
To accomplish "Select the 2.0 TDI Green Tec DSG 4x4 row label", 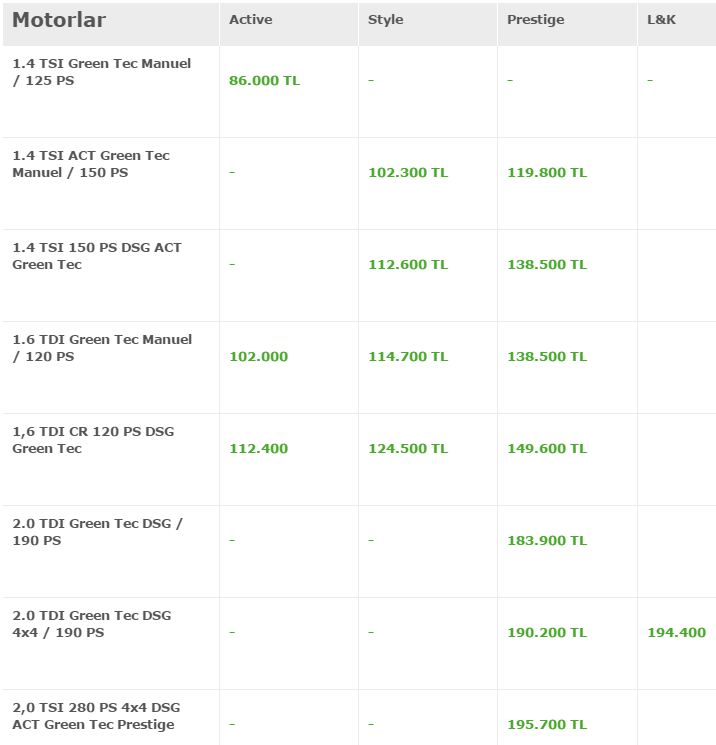I will click(91, 624).
